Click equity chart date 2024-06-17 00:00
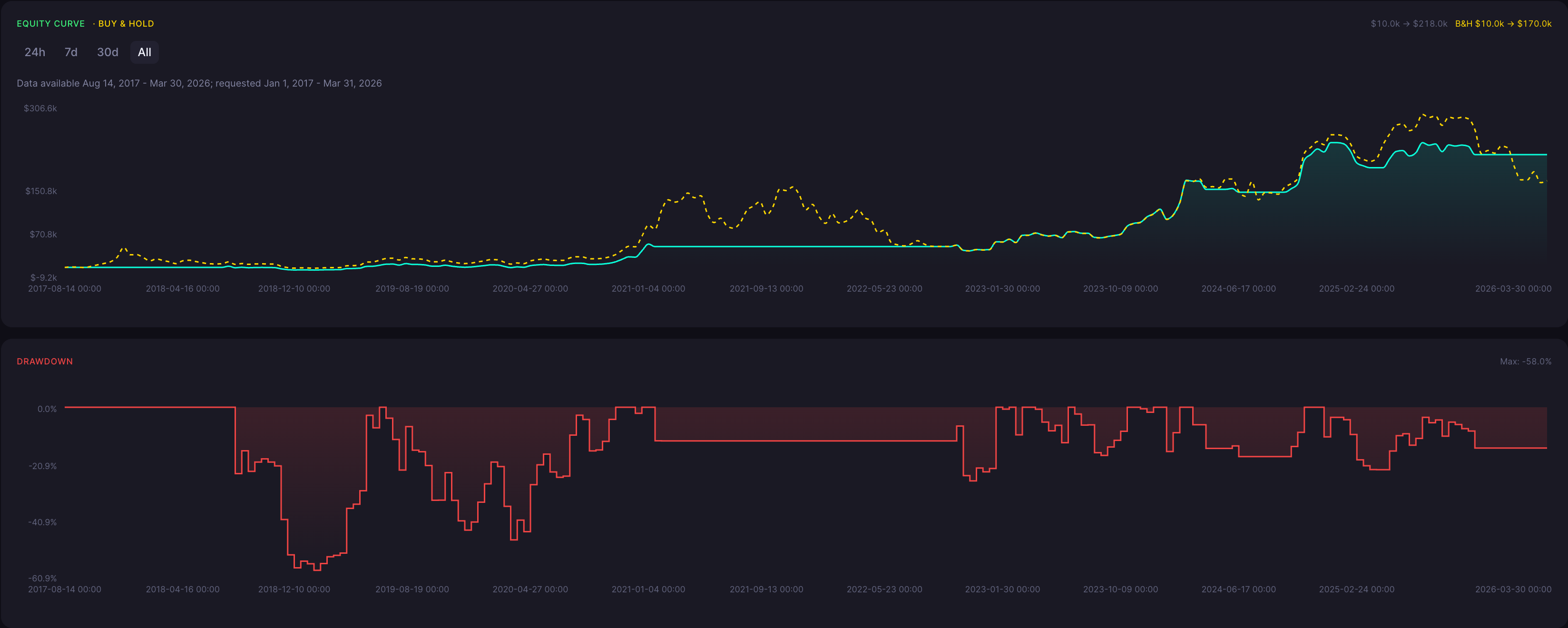Image resolution: width=1568 pixels, height=628 pixels. coord(1239,288)
